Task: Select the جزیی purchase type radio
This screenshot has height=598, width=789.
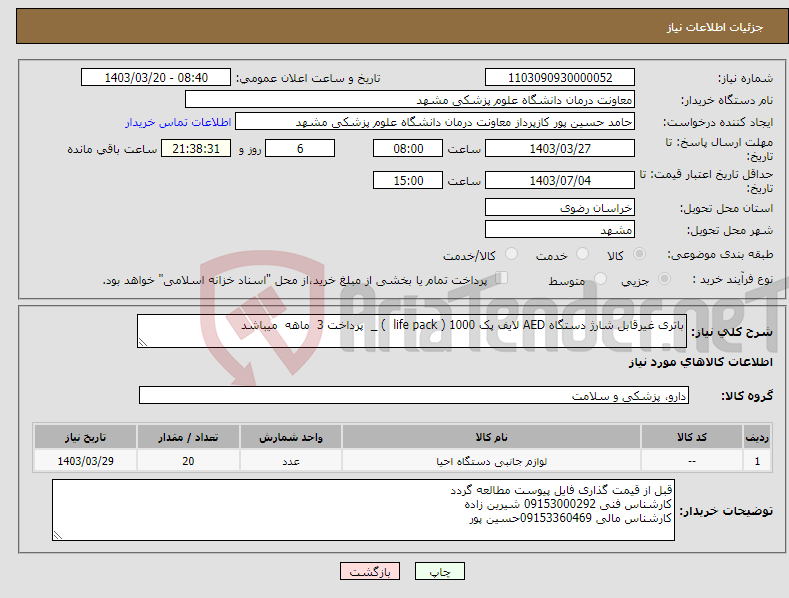Action: coord(664,278)
